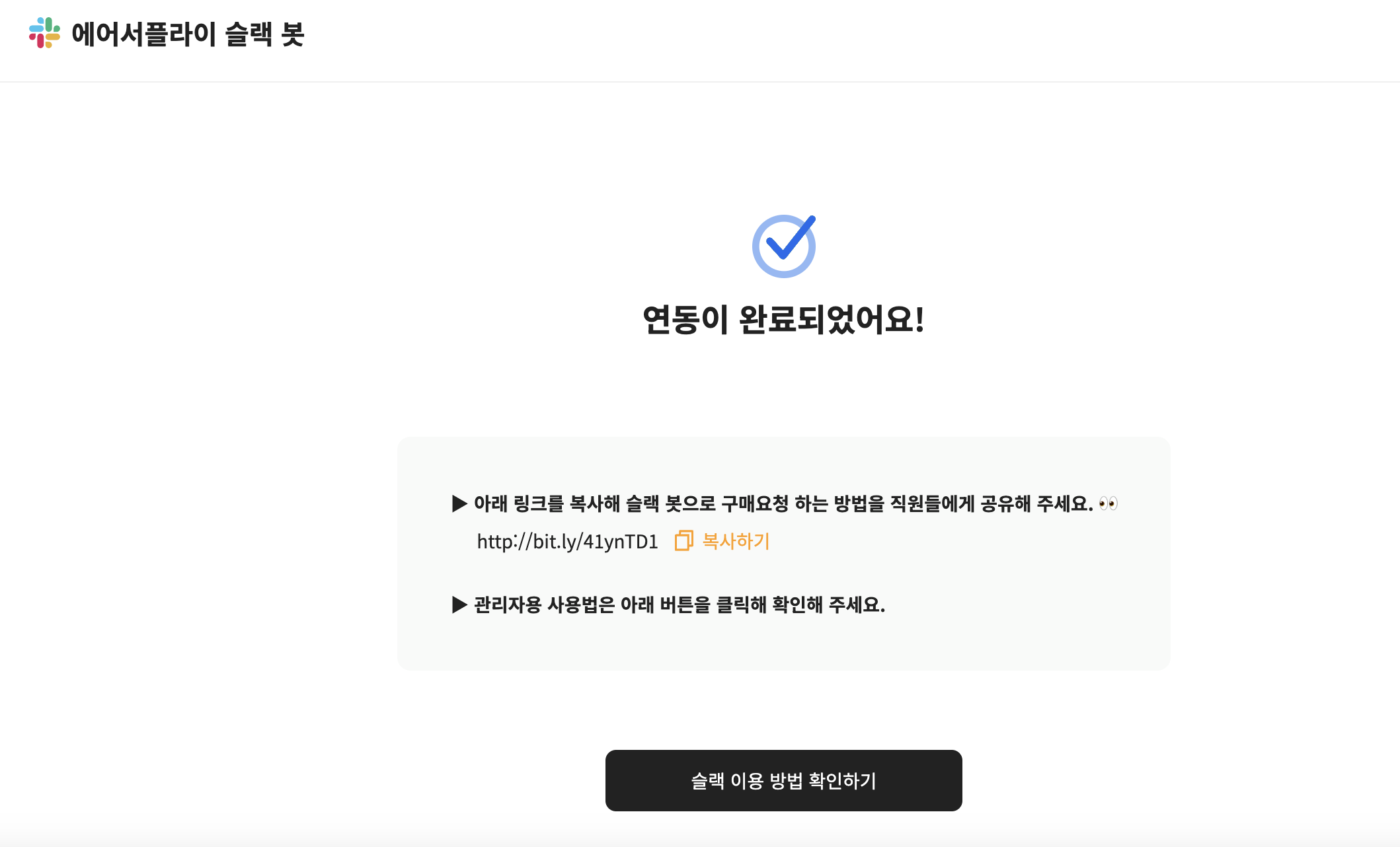The width and height of the screenshot is (1400, 847).
Task: Click the eyes emoji after the instruction
Action: (x=1108, y=504)
